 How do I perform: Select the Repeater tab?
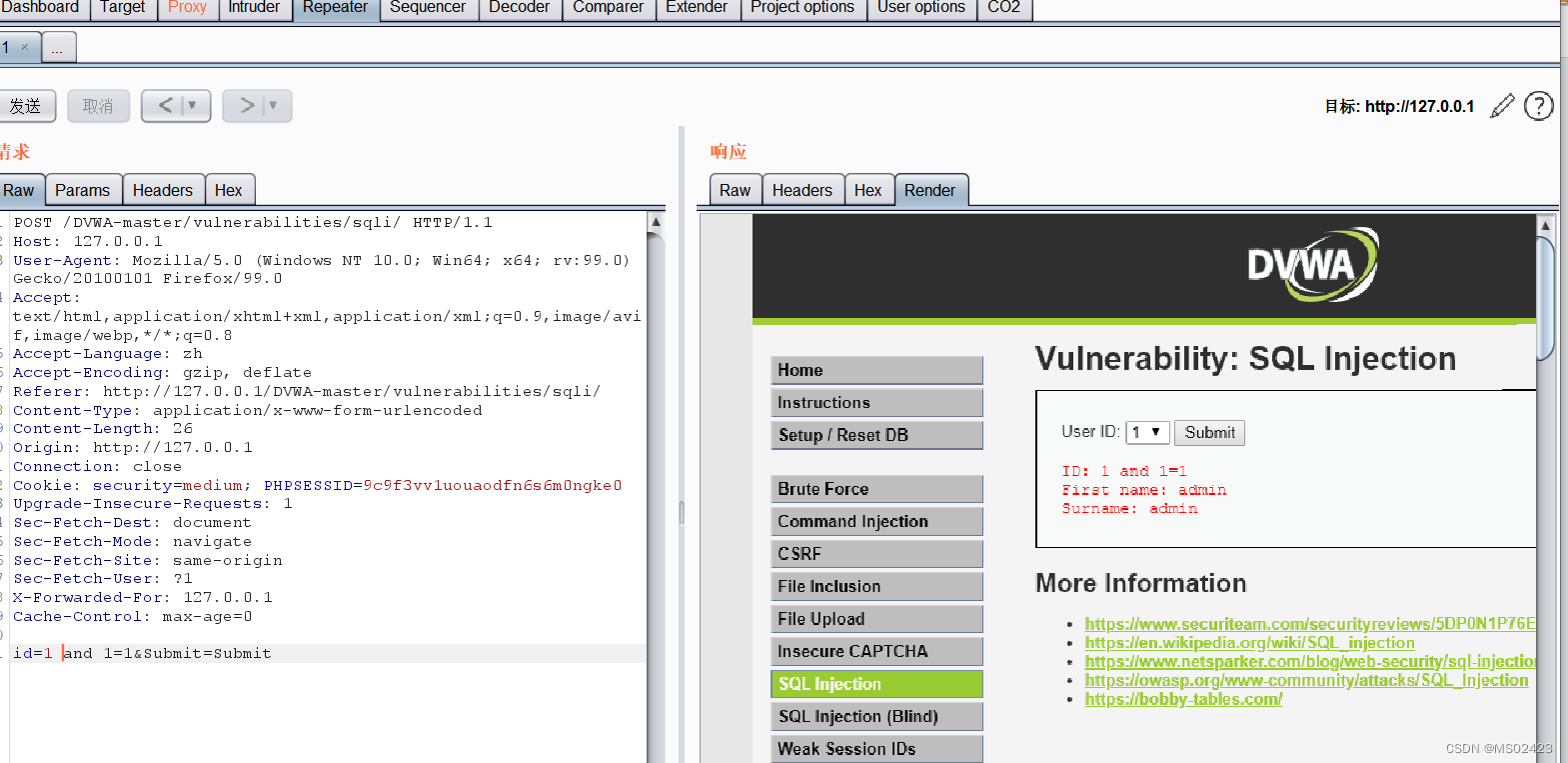pos(335,8)
